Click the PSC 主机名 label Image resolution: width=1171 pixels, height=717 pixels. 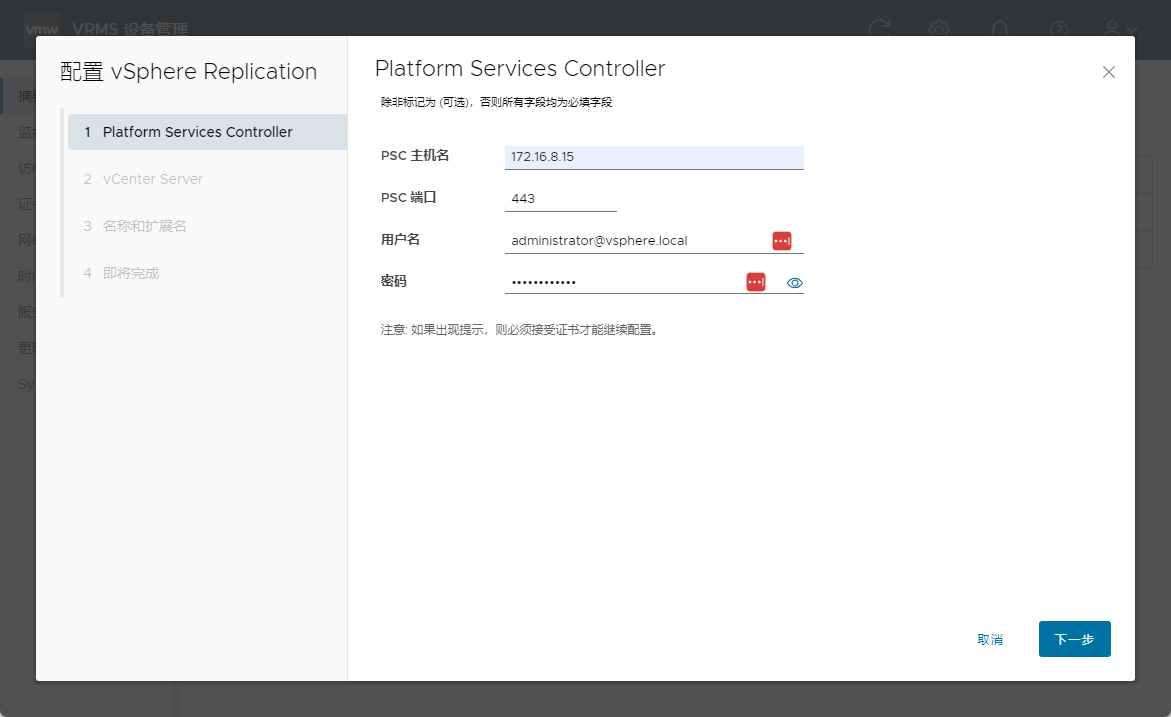click(x=414, y=155)
